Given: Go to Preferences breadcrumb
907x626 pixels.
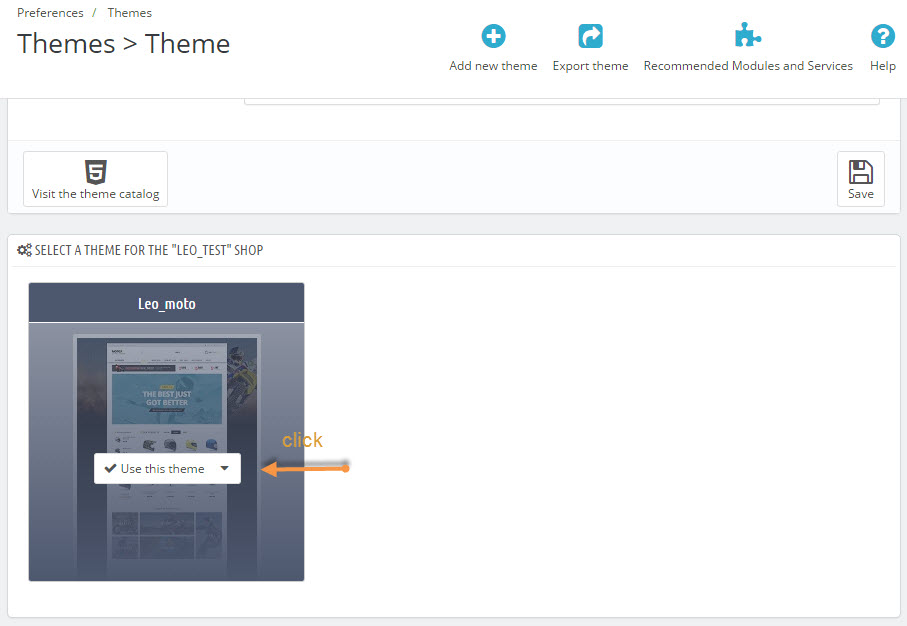Looking at the screenshot, I should pyautogui.click(x=50, y=13).
